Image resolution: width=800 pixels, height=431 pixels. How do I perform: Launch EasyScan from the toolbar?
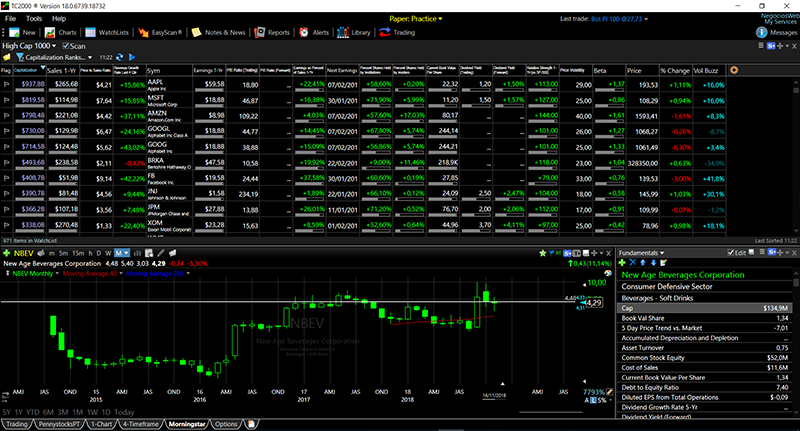pos(143,33)
